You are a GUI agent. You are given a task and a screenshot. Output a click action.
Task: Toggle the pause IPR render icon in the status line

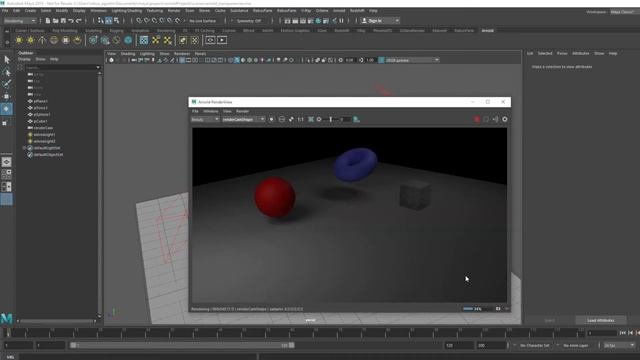[x=342, y=21]
